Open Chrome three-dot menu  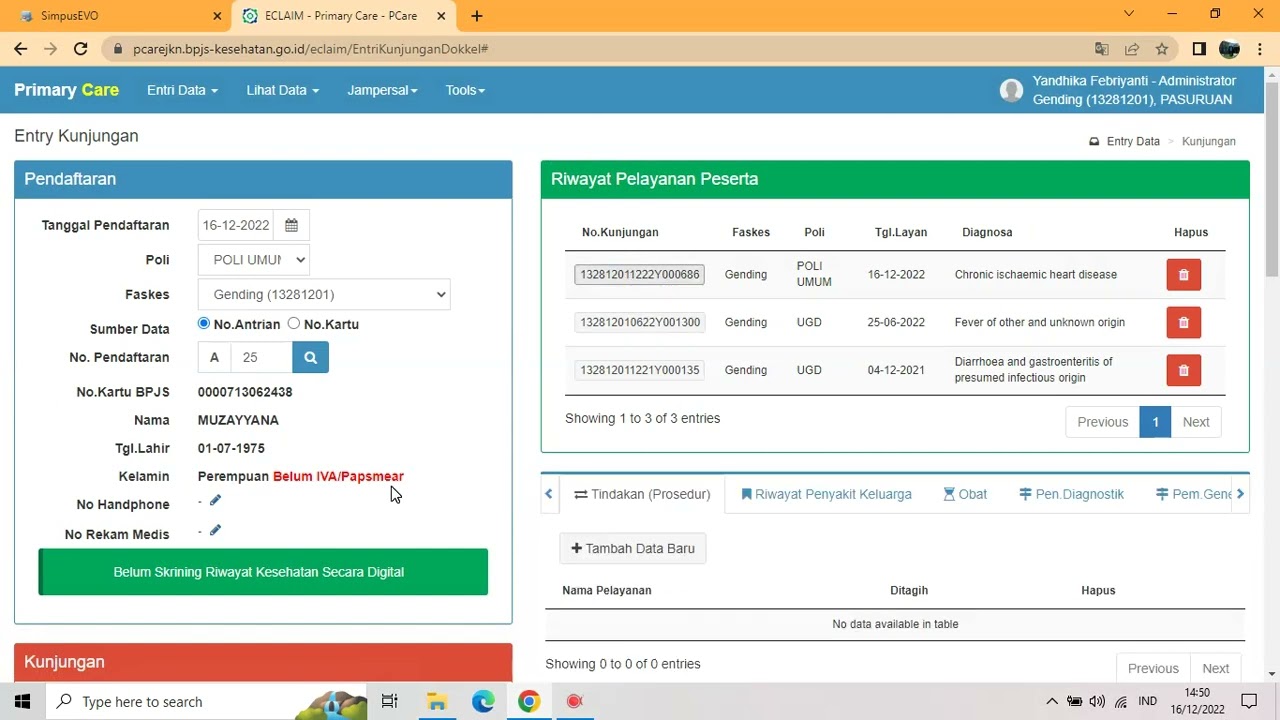tap(1260, 49)
